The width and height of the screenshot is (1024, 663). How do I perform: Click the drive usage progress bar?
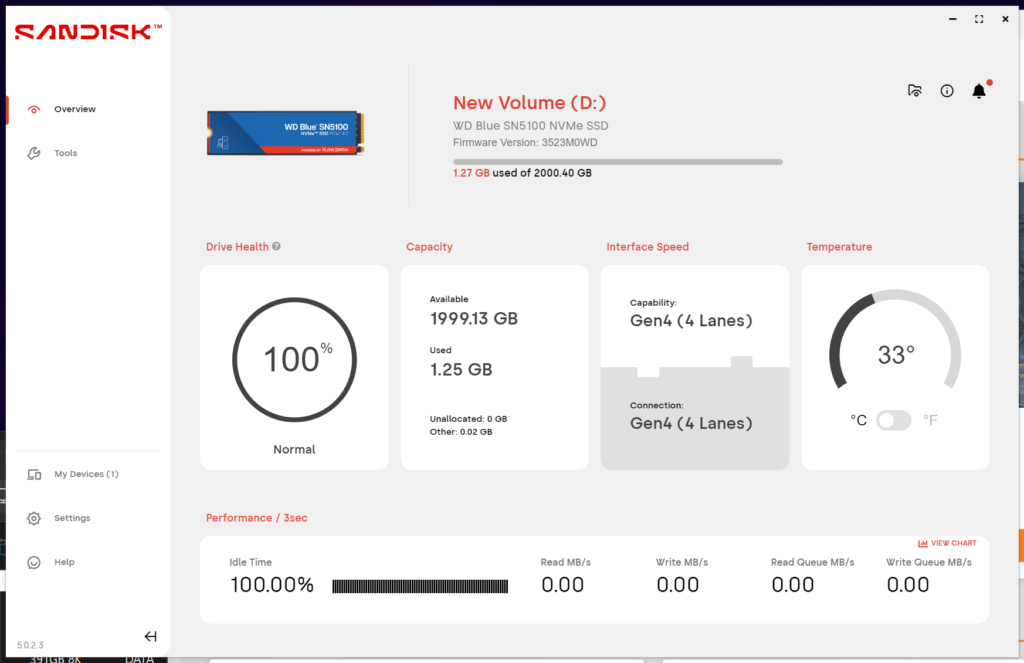(x=618, y=161)
